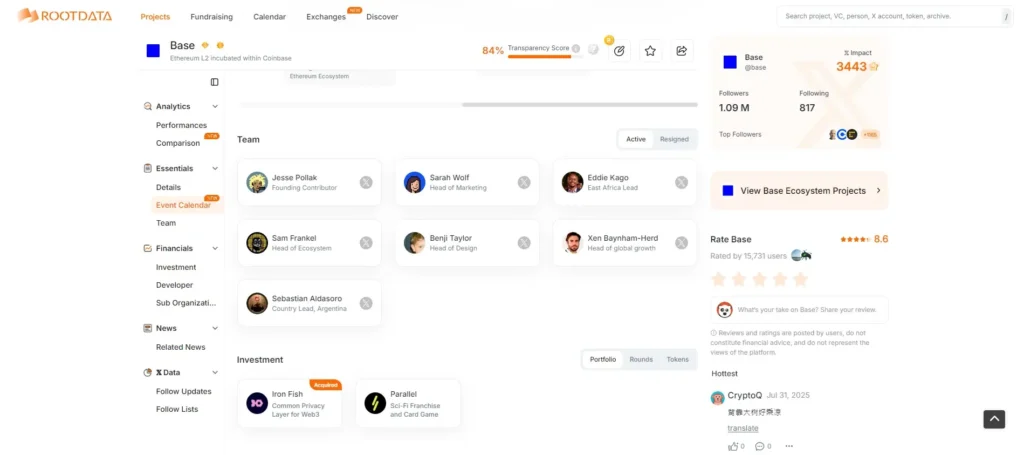Open Xen Baynham-Herd's X profile icon
Viewport: 1024px width, 455px height.
pyautogui.click(x=681, y=243)
